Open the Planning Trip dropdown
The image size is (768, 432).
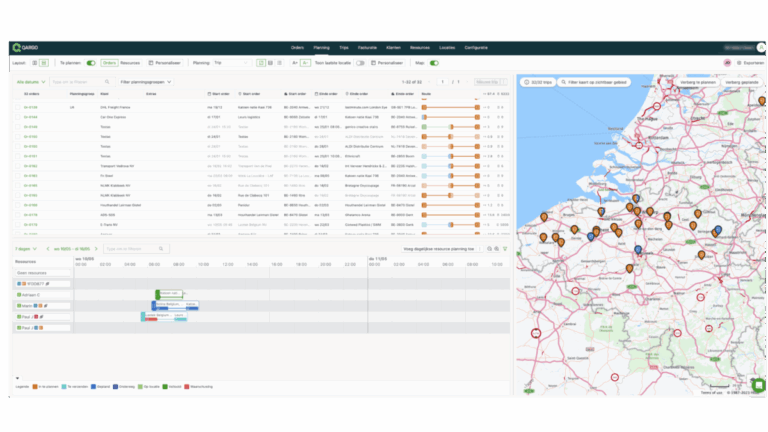tap(231, 63)
